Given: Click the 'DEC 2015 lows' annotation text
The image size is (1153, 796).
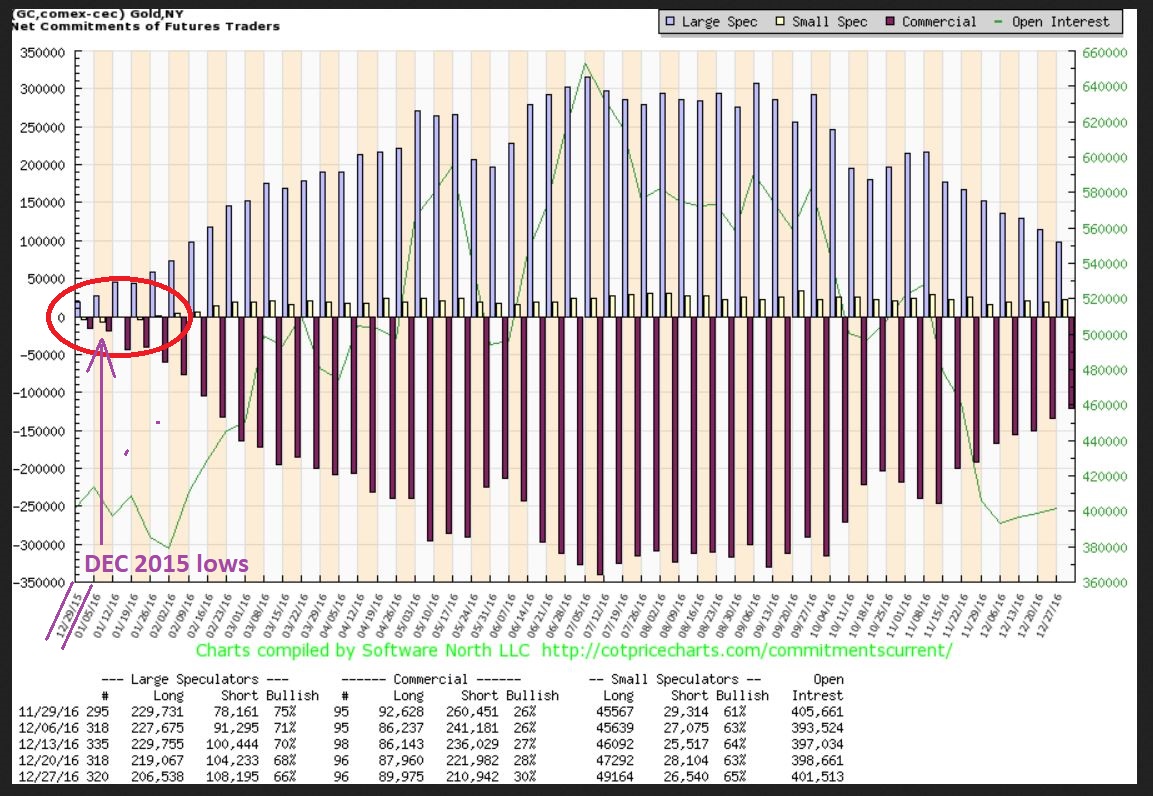Looking at the screenshot, I should 166,564.
